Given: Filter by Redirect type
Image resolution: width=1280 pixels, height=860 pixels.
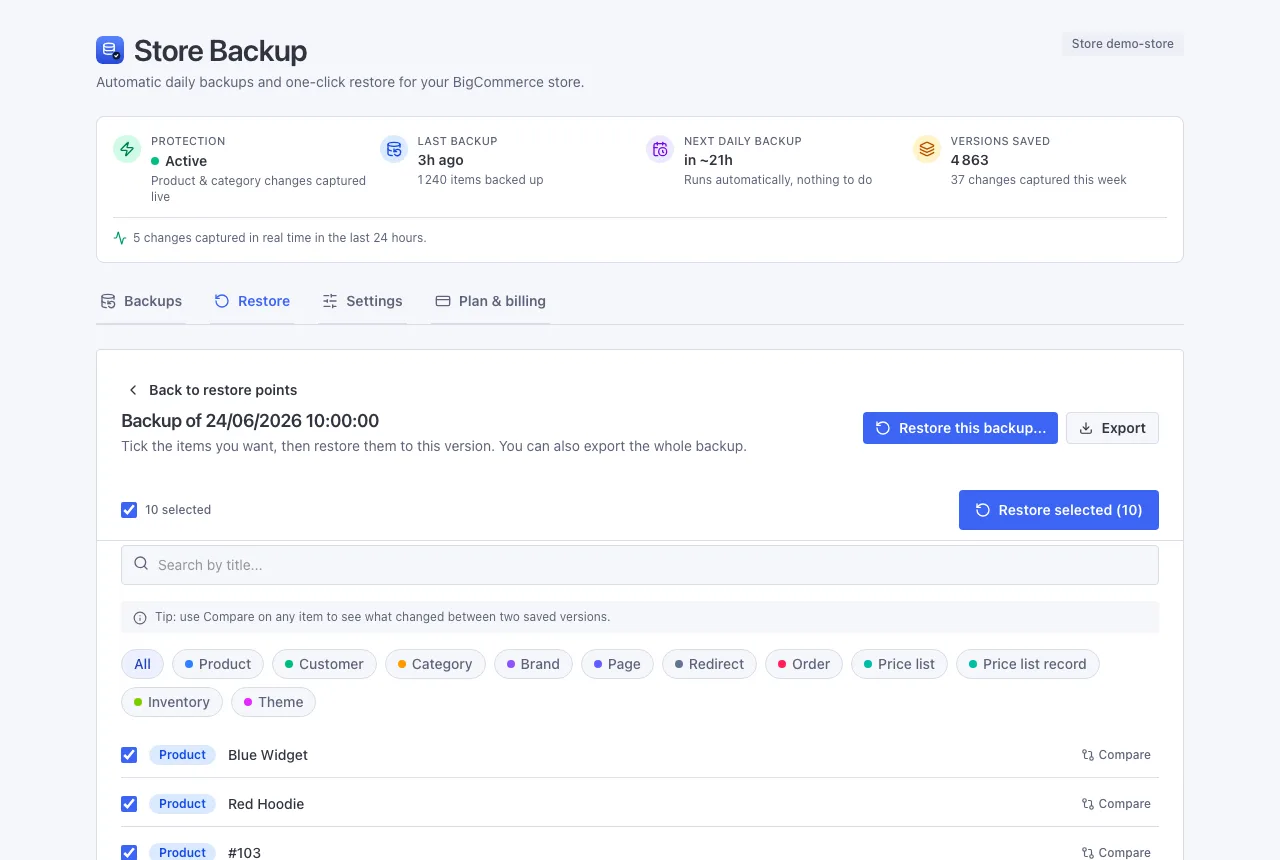Looking at the screenshot, I should pos(709,664).
